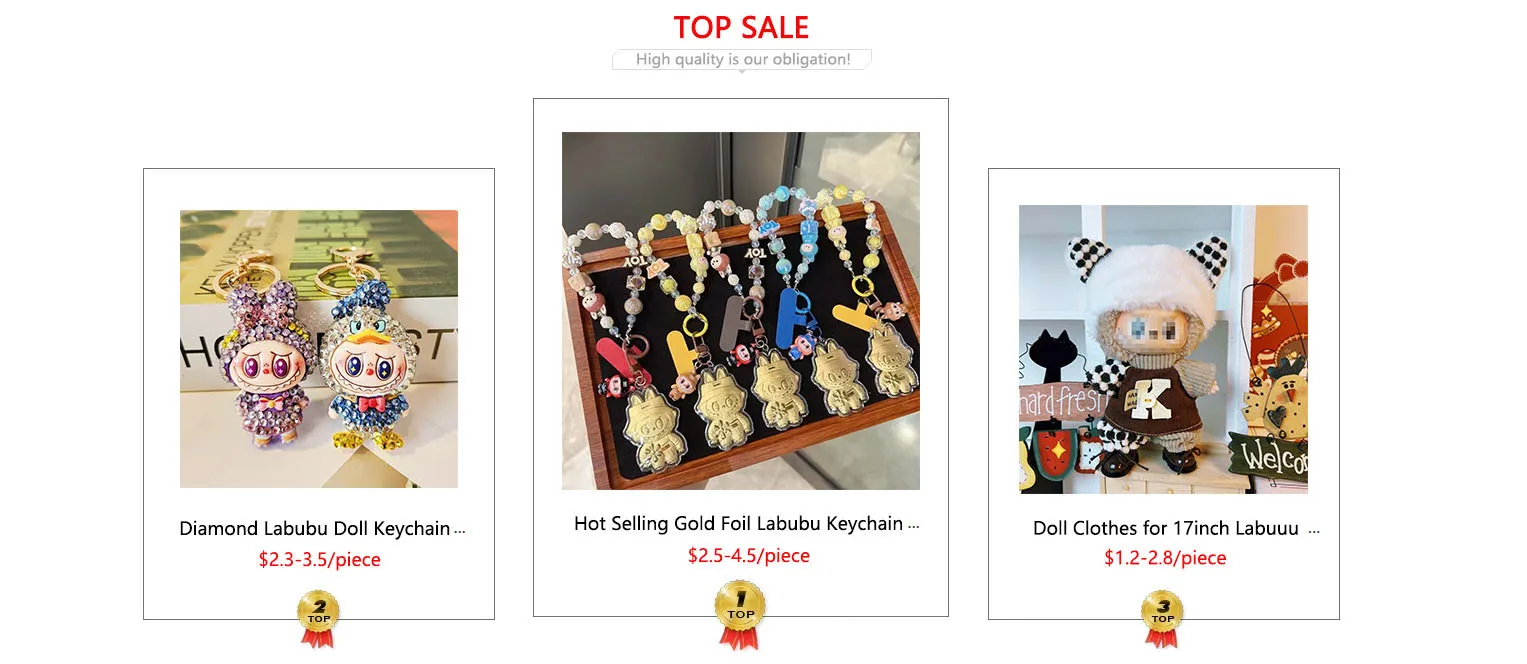The height and width of the screenshot is (664, 1527).
Task: Click the 'High quality is our obligation!' banner
Action: (742, 60)
